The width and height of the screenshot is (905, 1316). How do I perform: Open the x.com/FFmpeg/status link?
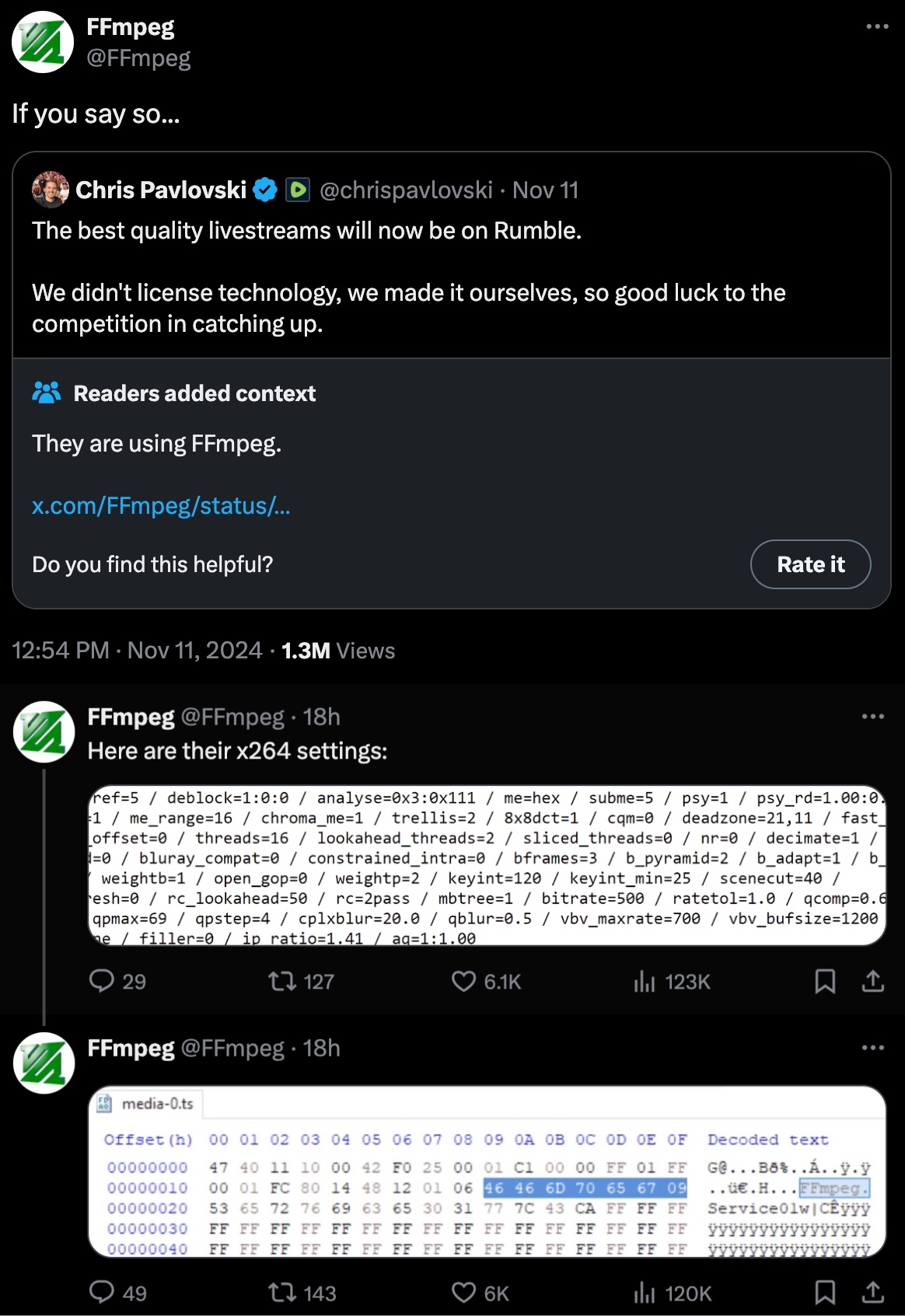(x=161, y=506)
